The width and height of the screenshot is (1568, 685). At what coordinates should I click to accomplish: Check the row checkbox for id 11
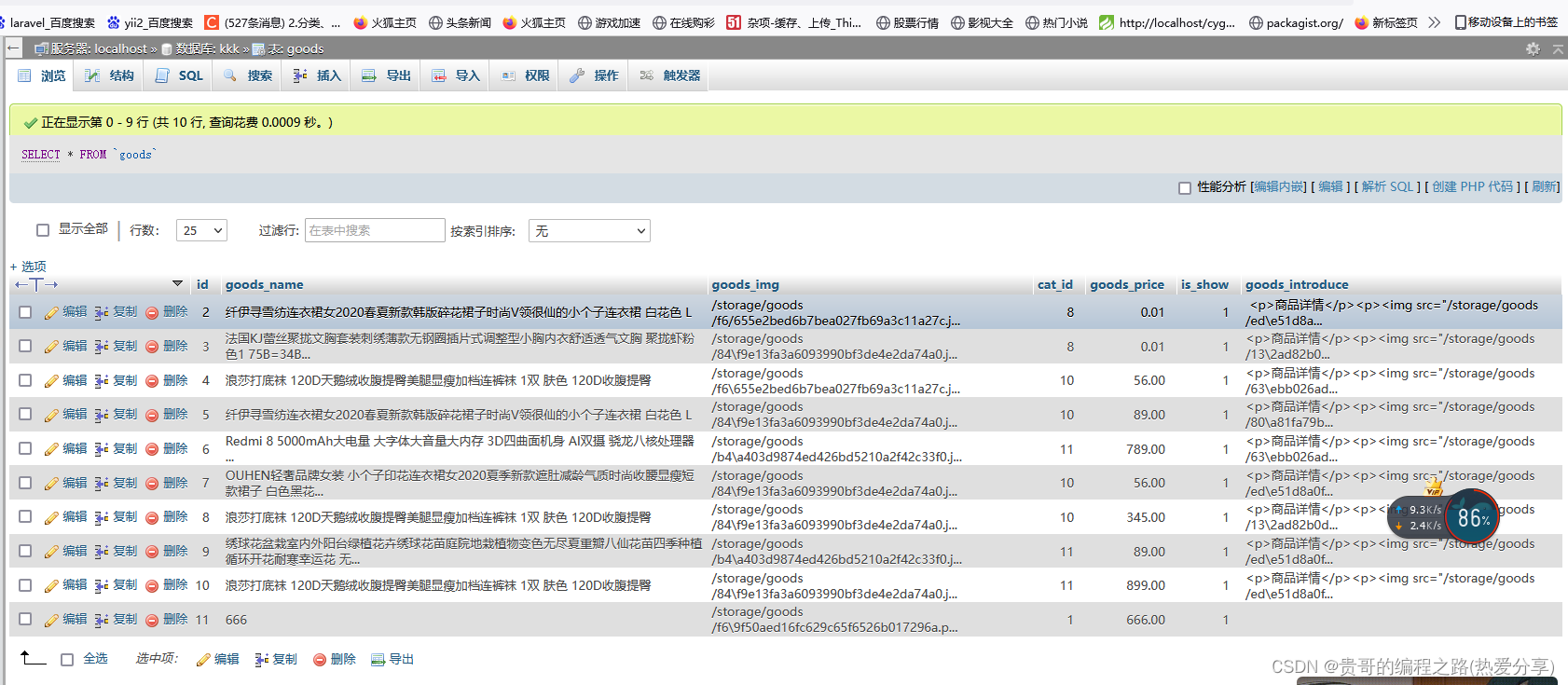(25, 619)
